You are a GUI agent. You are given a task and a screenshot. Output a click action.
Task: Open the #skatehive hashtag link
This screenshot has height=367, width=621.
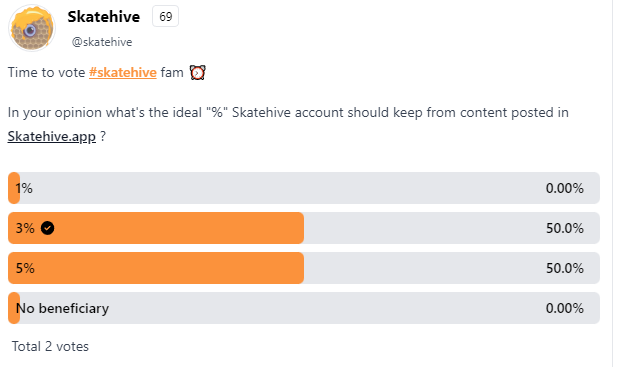[x=123, y=72]
